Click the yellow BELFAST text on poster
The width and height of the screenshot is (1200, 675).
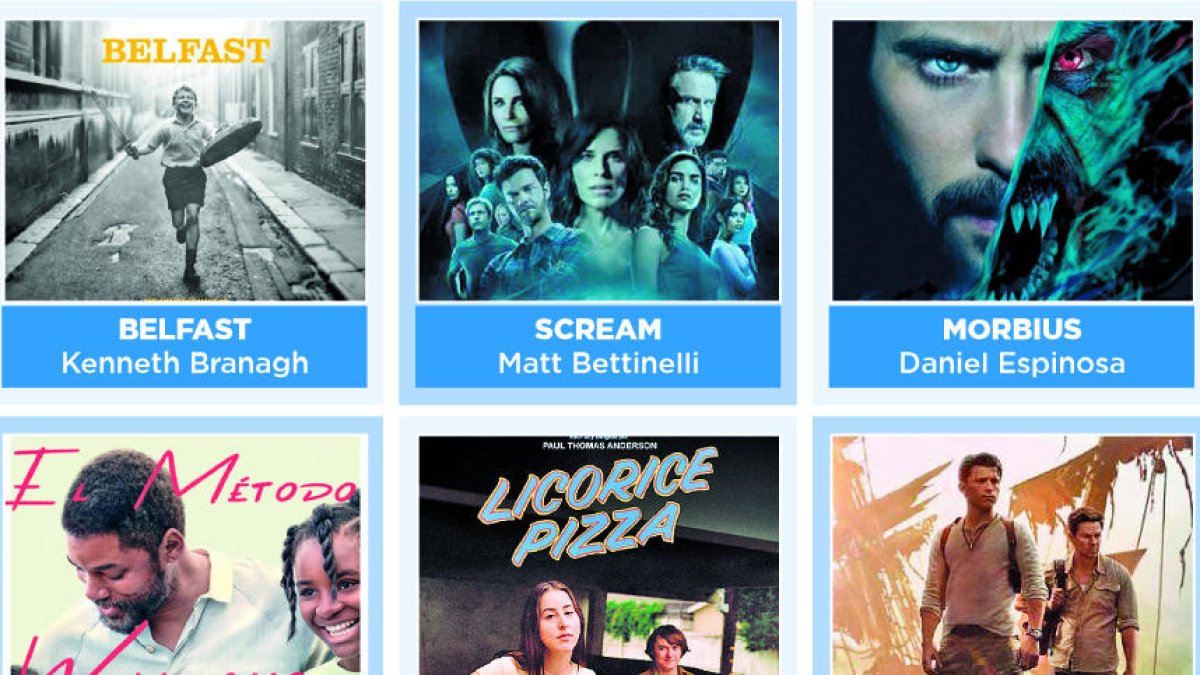tap(186, 50)
